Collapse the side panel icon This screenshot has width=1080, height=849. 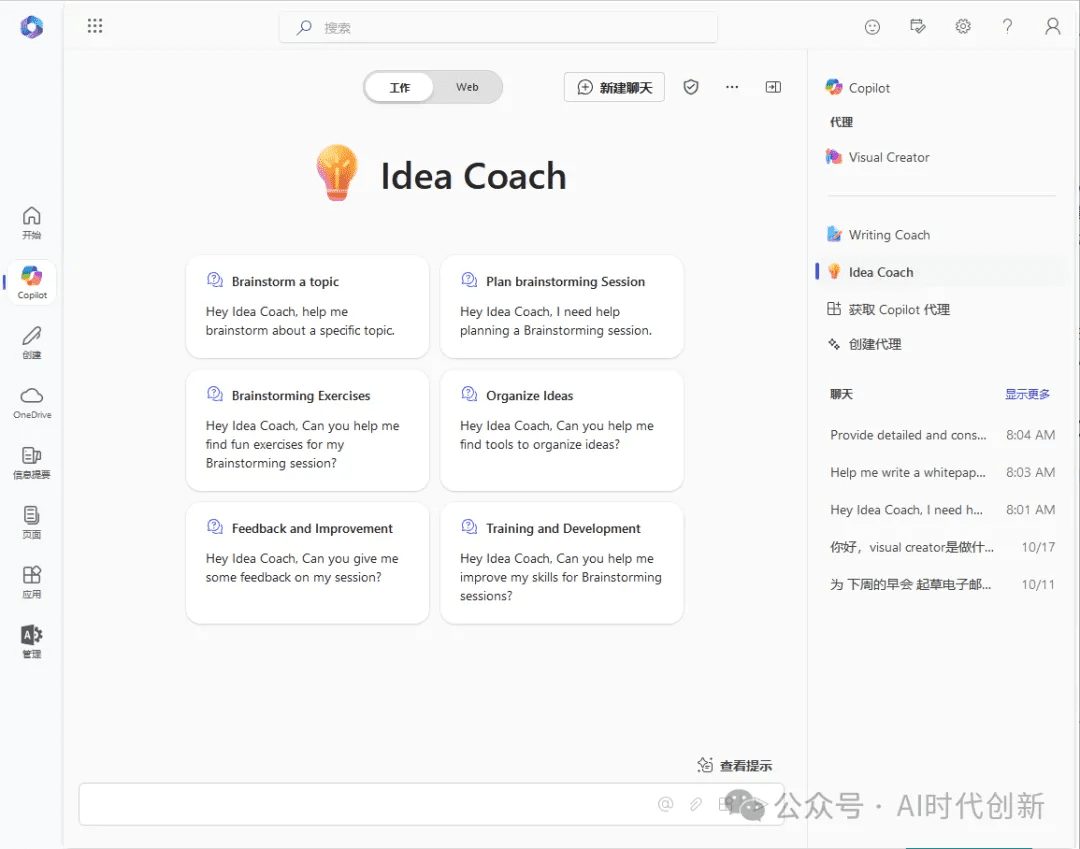[773, 87]
